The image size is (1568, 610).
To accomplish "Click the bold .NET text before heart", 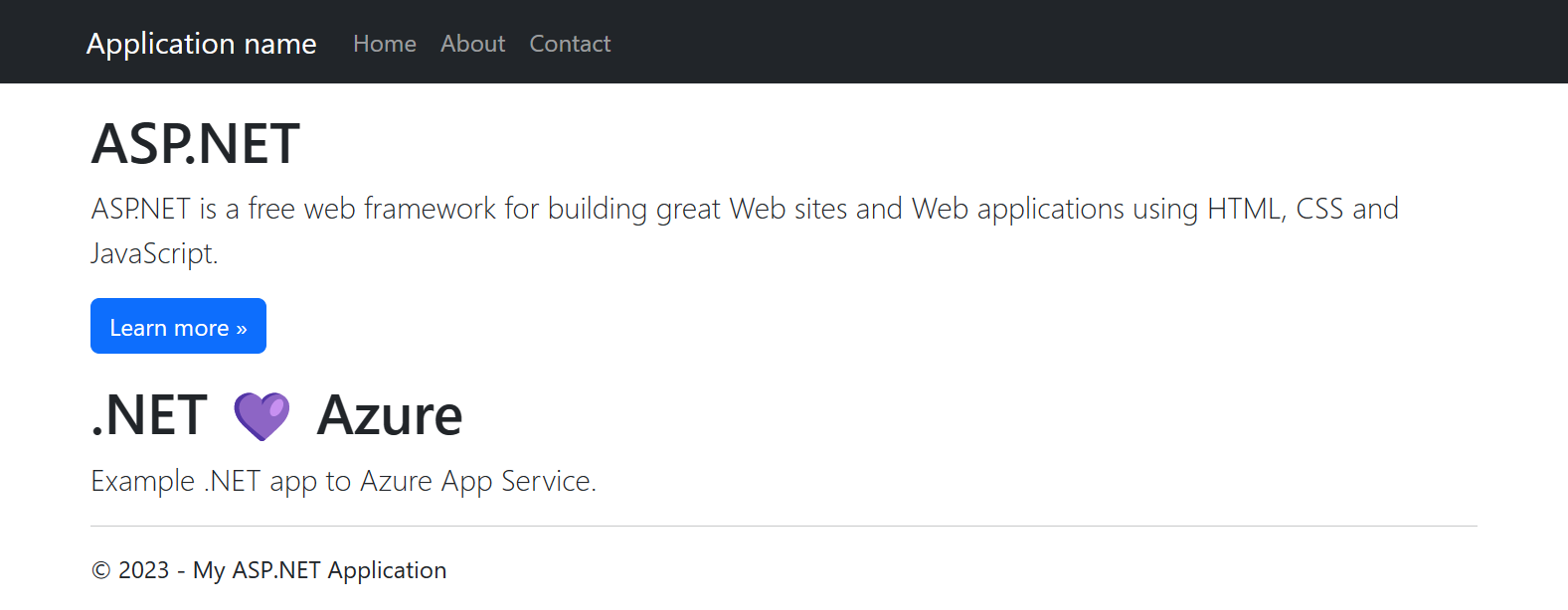I will click(x=150, y=415).
